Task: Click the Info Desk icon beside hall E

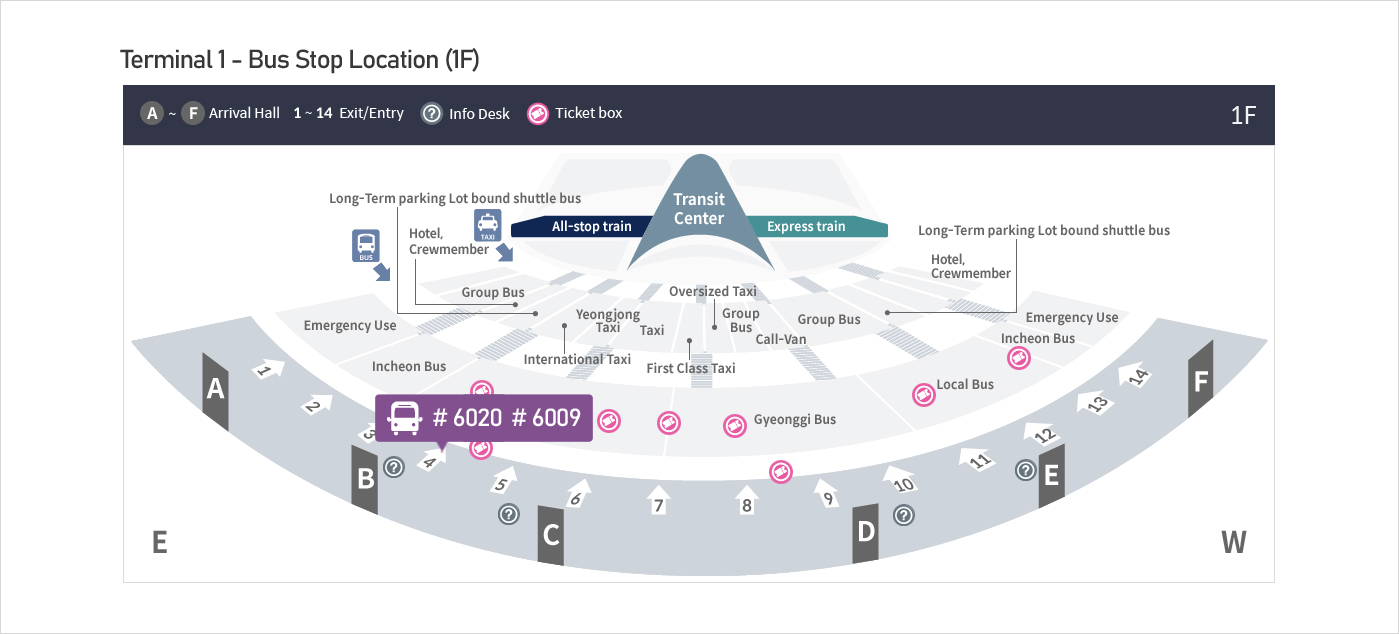Action: pos(1025,469)
